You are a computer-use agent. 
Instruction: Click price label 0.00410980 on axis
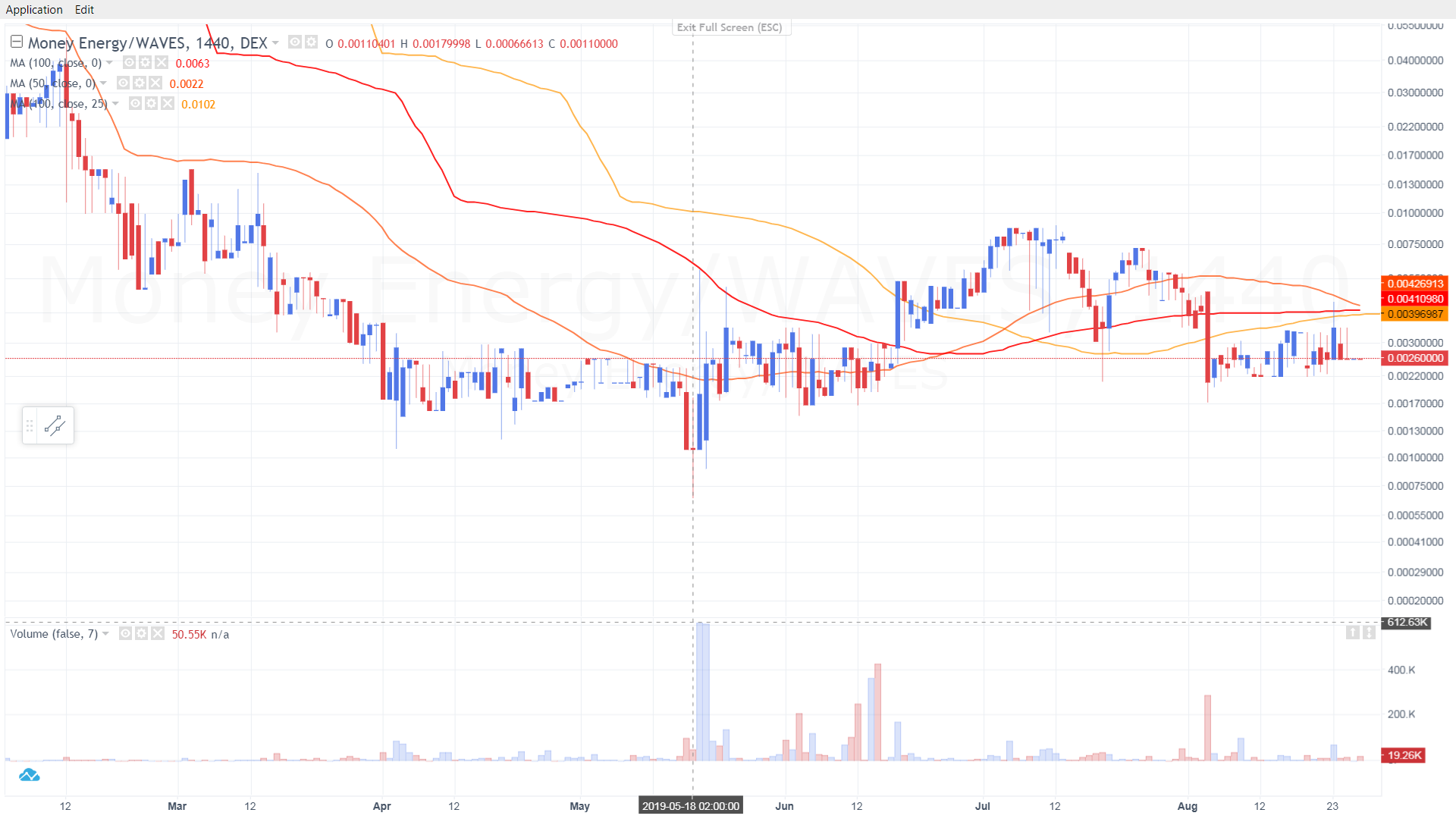point(1415,299)
